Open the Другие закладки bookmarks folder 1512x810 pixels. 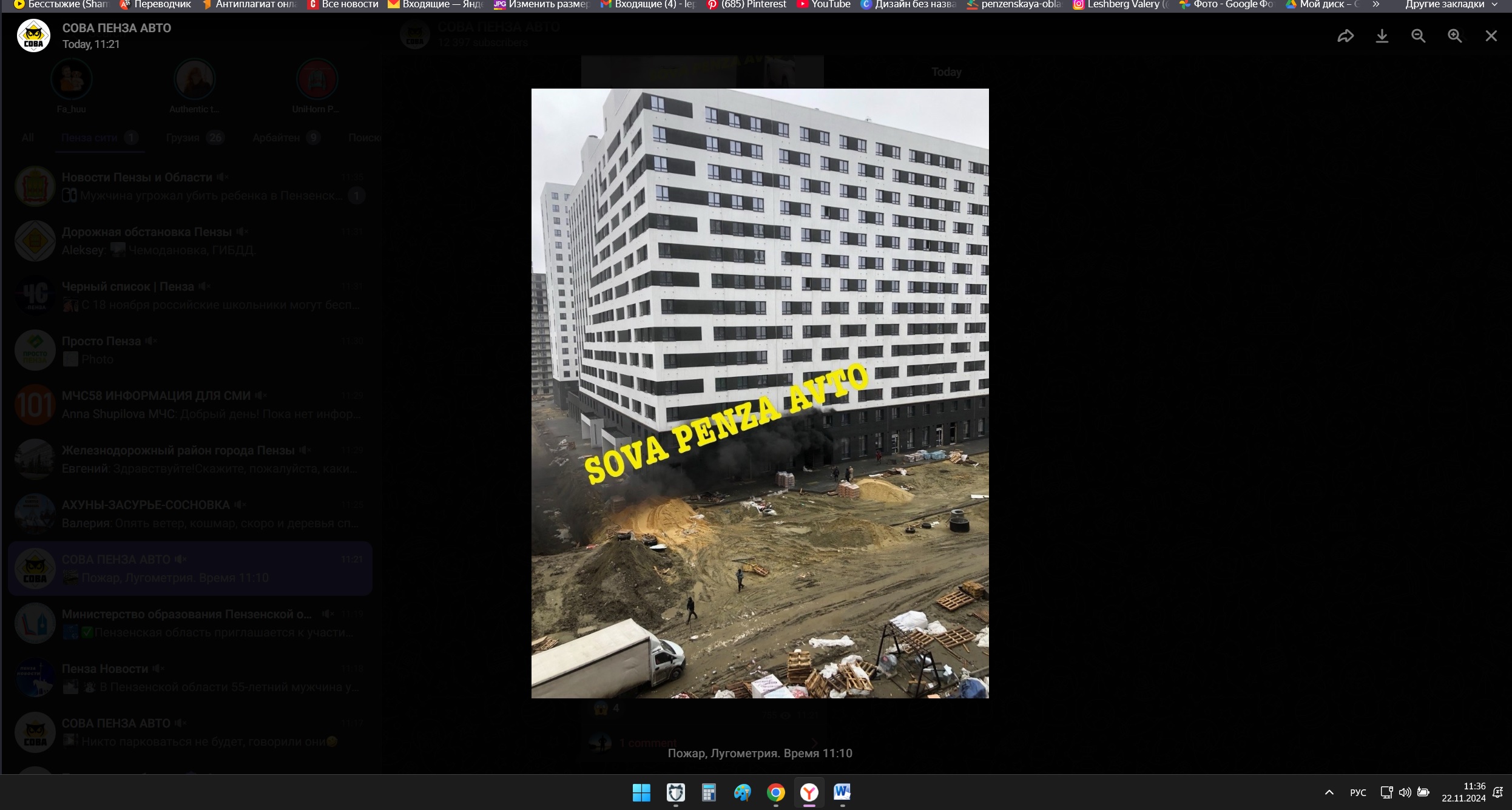(x=1444, y=4)
